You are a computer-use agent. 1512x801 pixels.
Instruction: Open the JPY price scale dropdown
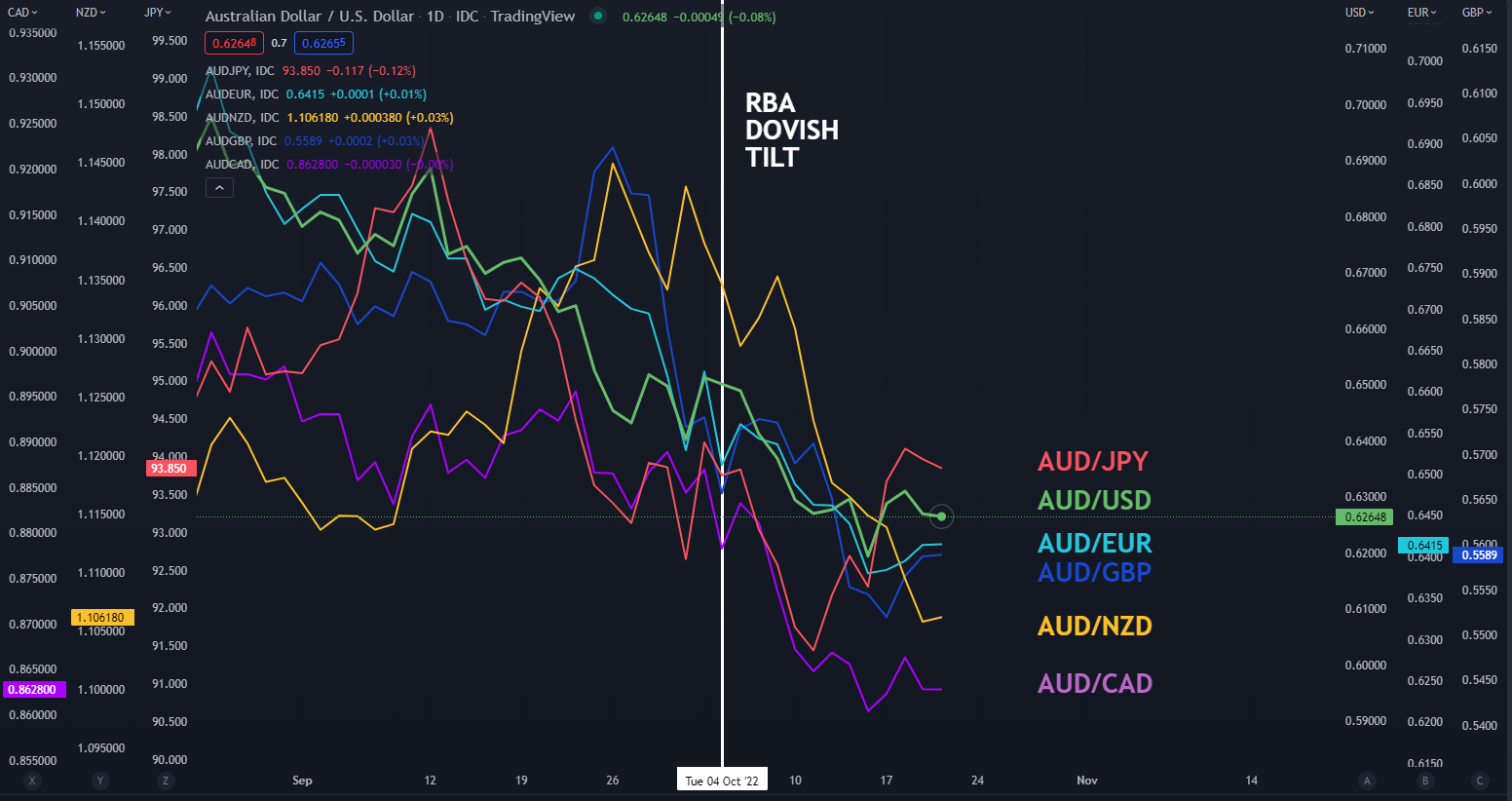(157, 13)
